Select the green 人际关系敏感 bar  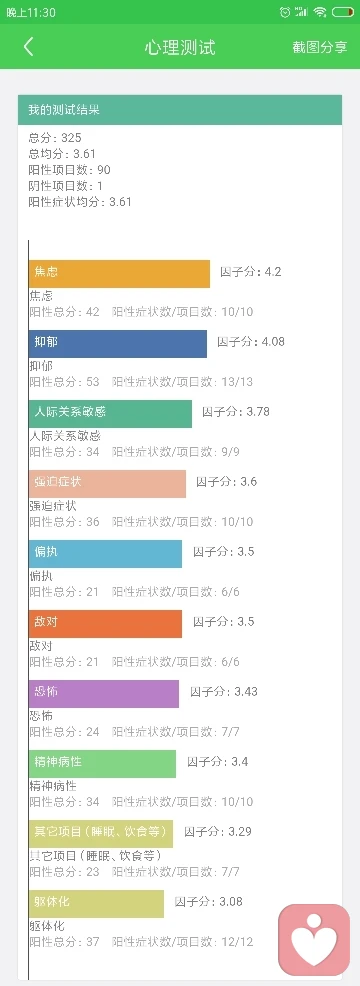[110, 414]
